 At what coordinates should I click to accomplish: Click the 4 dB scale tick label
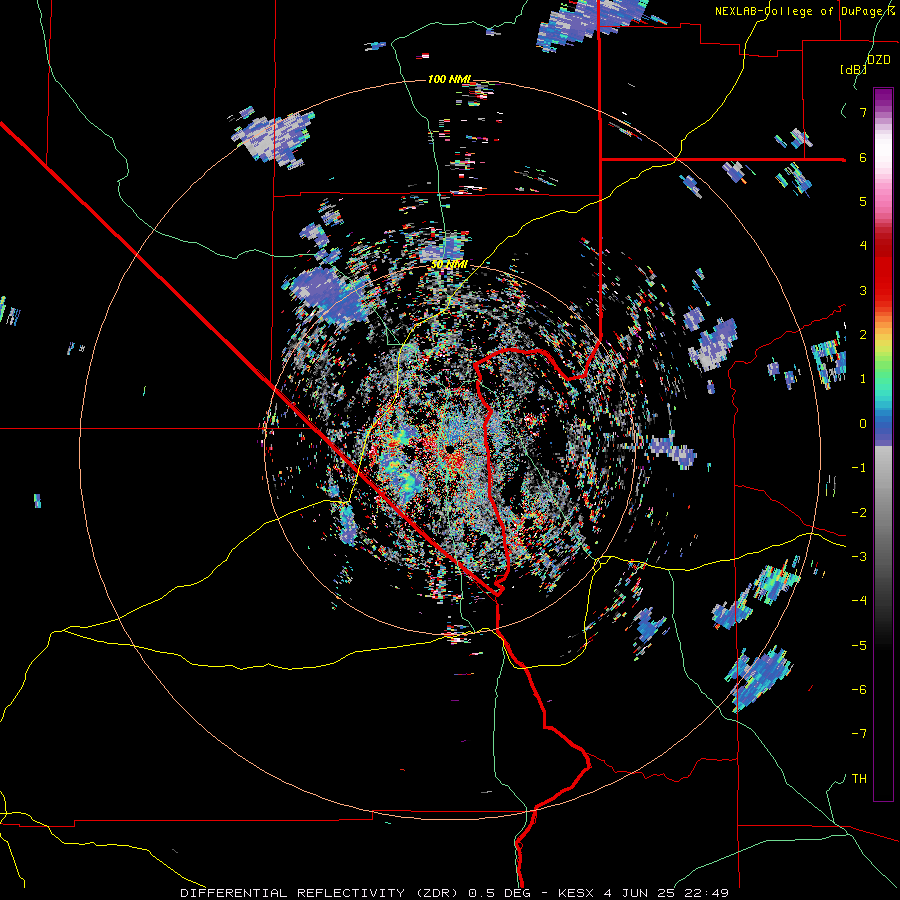coord(863,246)
